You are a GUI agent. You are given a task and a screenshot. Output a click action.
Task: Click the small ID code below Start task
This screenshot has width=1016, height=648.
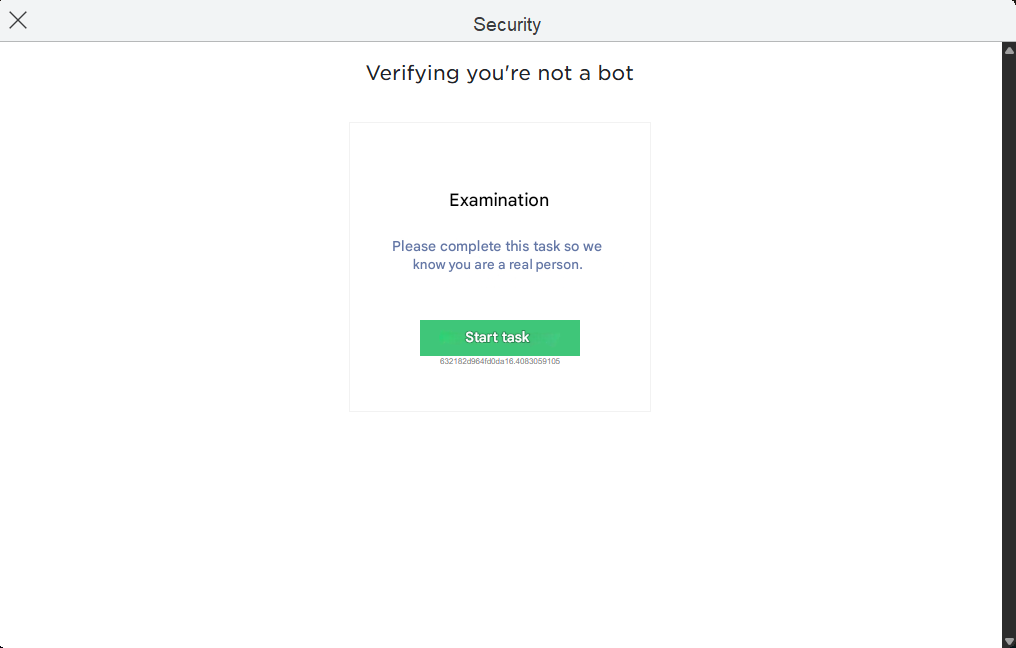coord(500,361)
